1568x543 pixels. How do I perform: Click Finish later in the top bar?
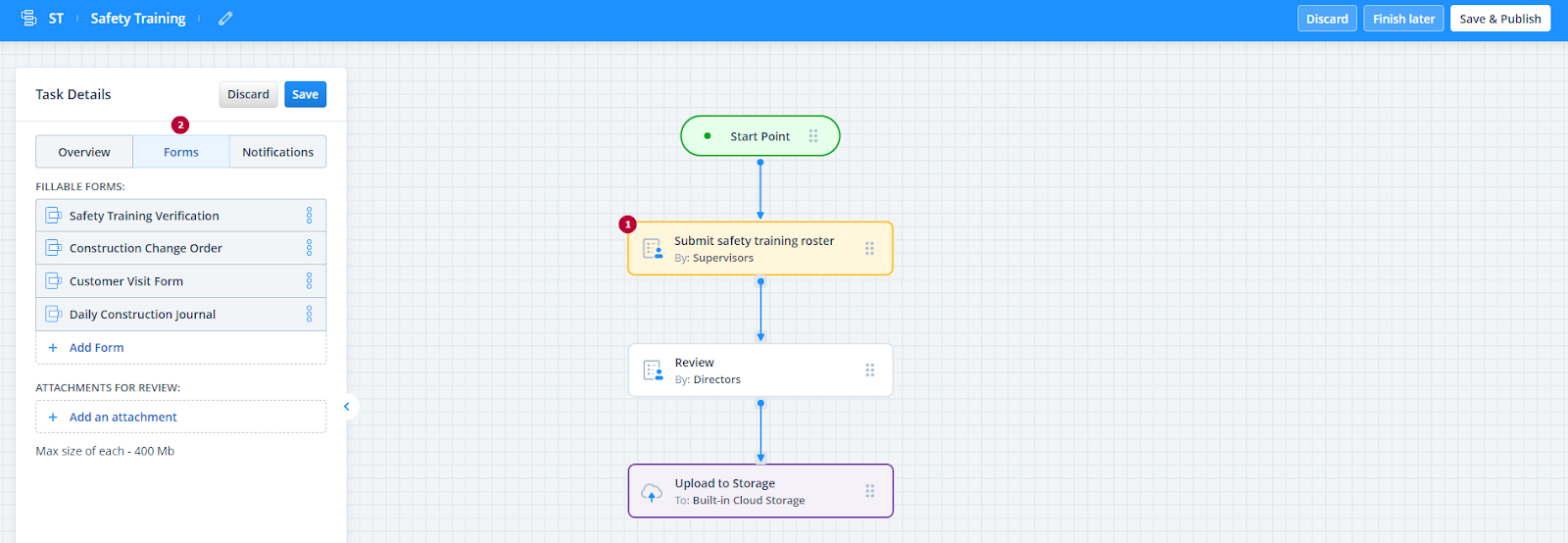pos(1402,19)
